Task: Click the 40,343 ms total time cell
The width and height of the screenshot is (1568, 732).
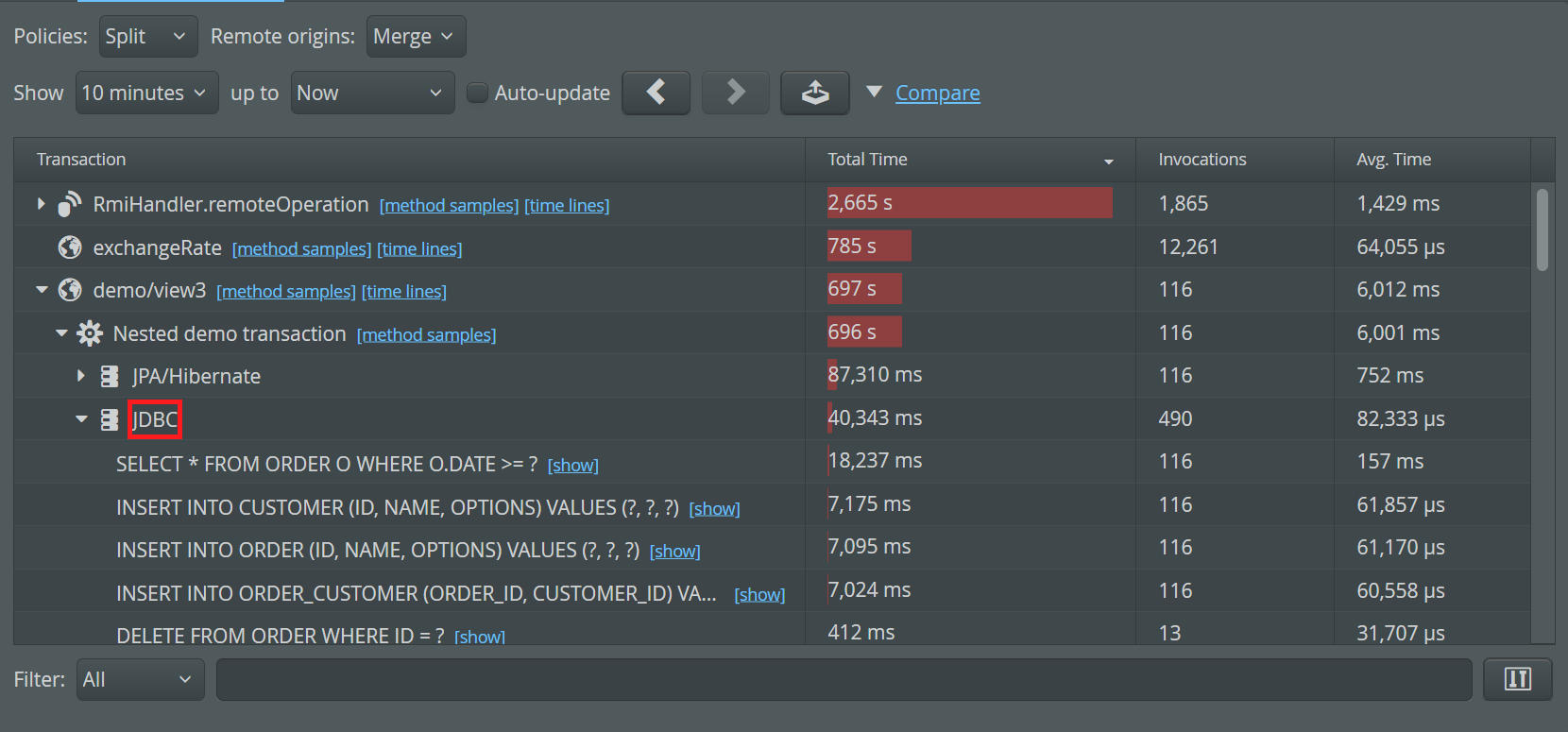Action: [970, 418]
